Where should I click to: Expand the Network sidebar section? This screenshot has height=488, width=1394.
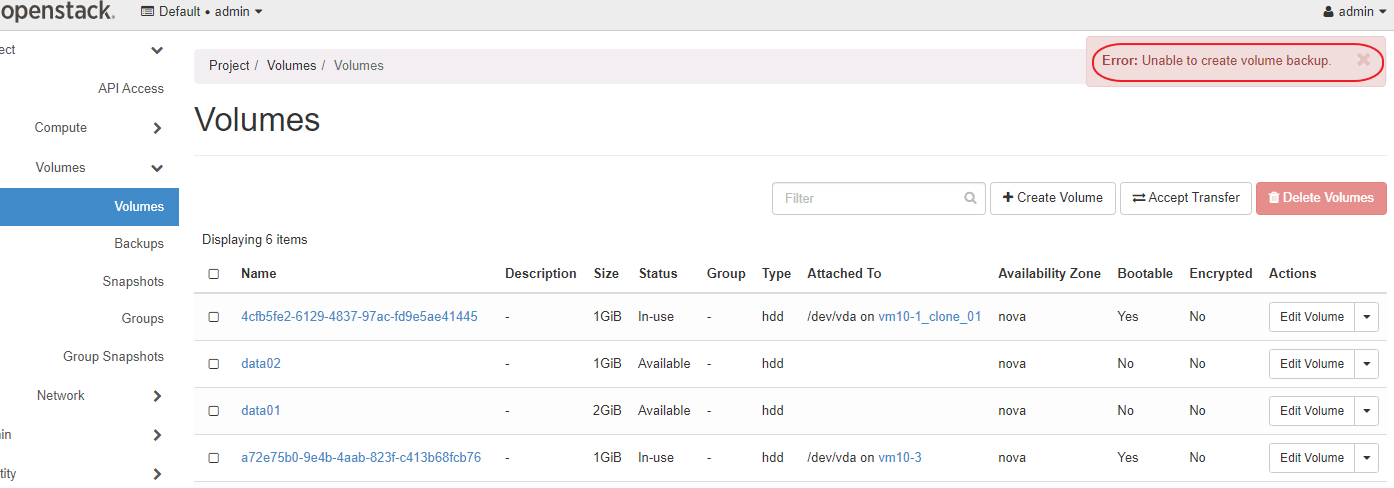[157, 396]
